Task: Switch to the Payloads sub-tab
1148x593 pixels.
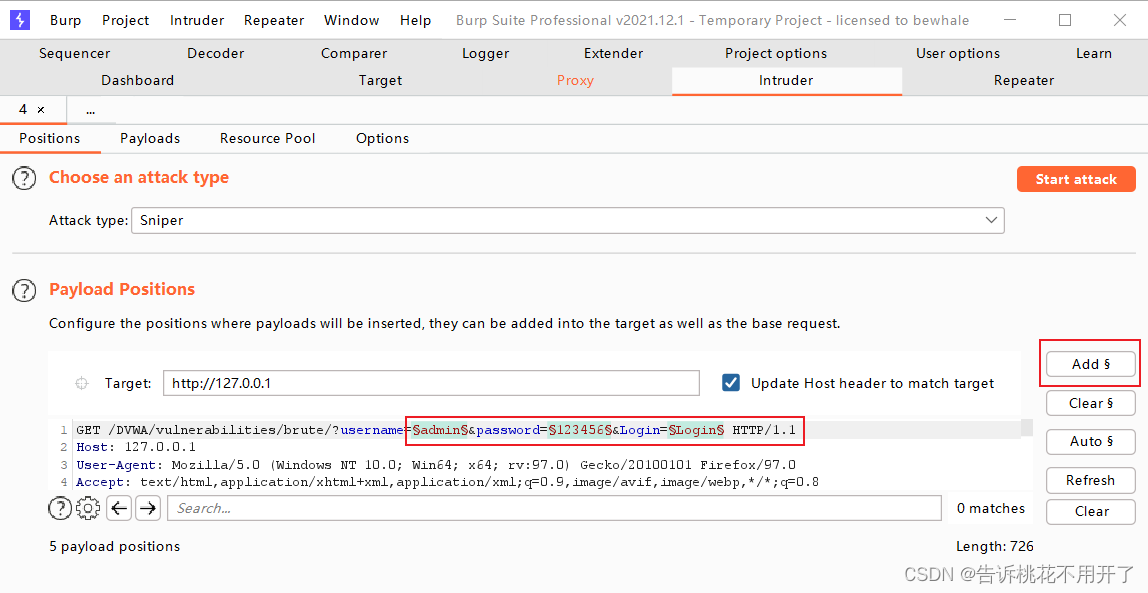Action: (x=150, y=138)
